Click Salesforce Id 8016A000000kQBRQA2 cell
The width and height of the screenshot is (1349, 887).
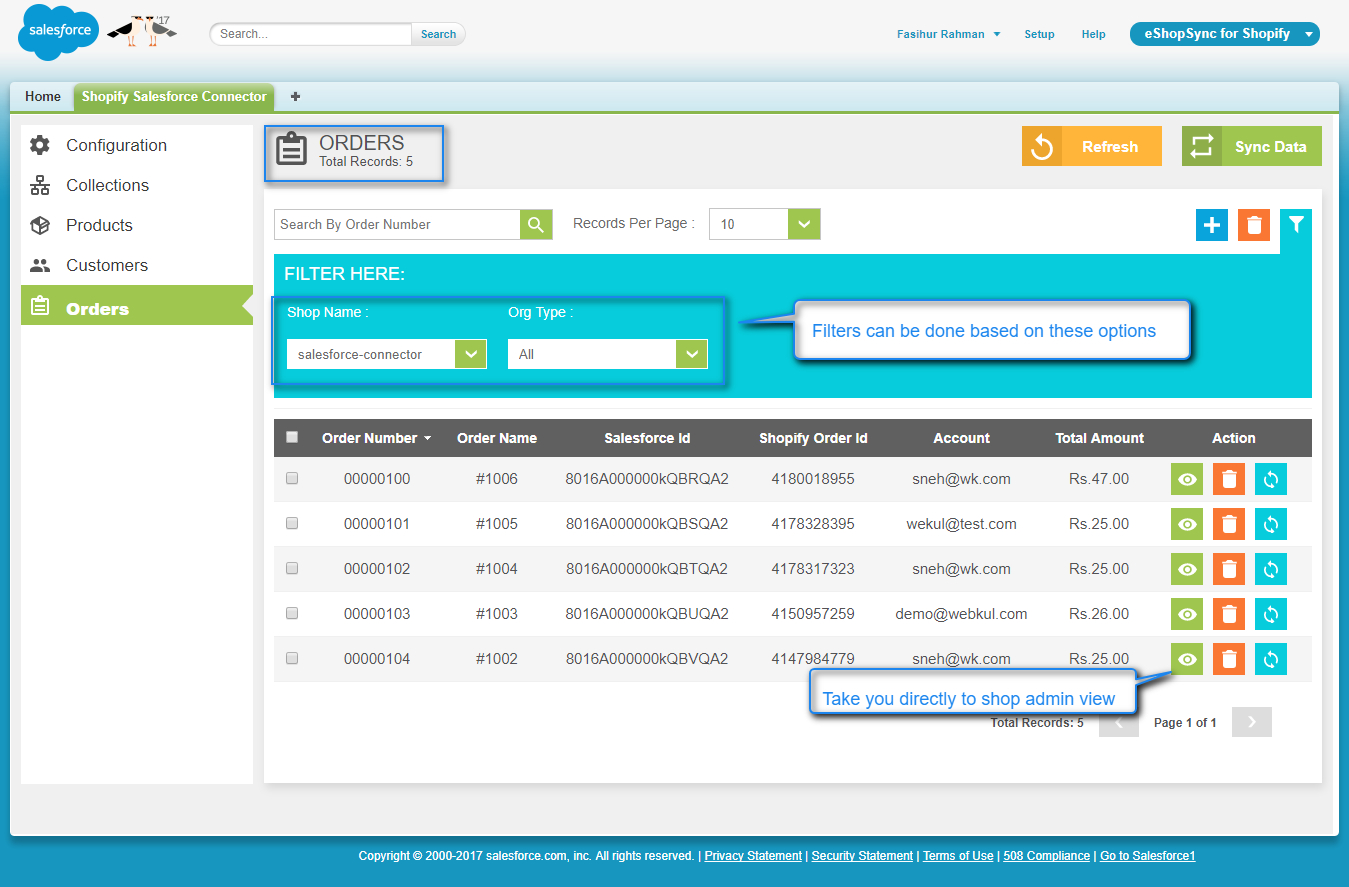tap(647, 479)
